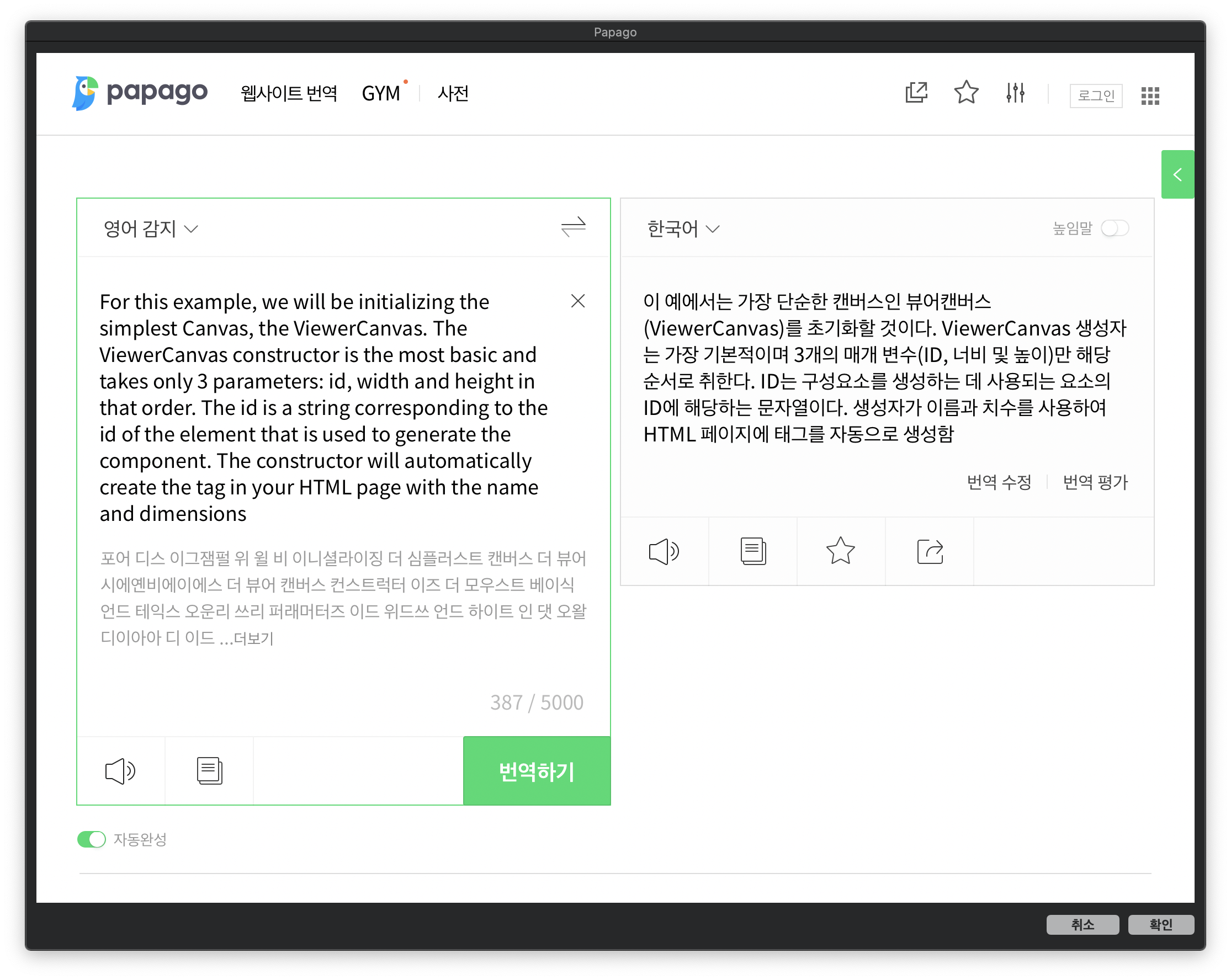Click the open-in-new-window icon in header
The height and width of the screenshot is (980, 1231).
(916, 93)
